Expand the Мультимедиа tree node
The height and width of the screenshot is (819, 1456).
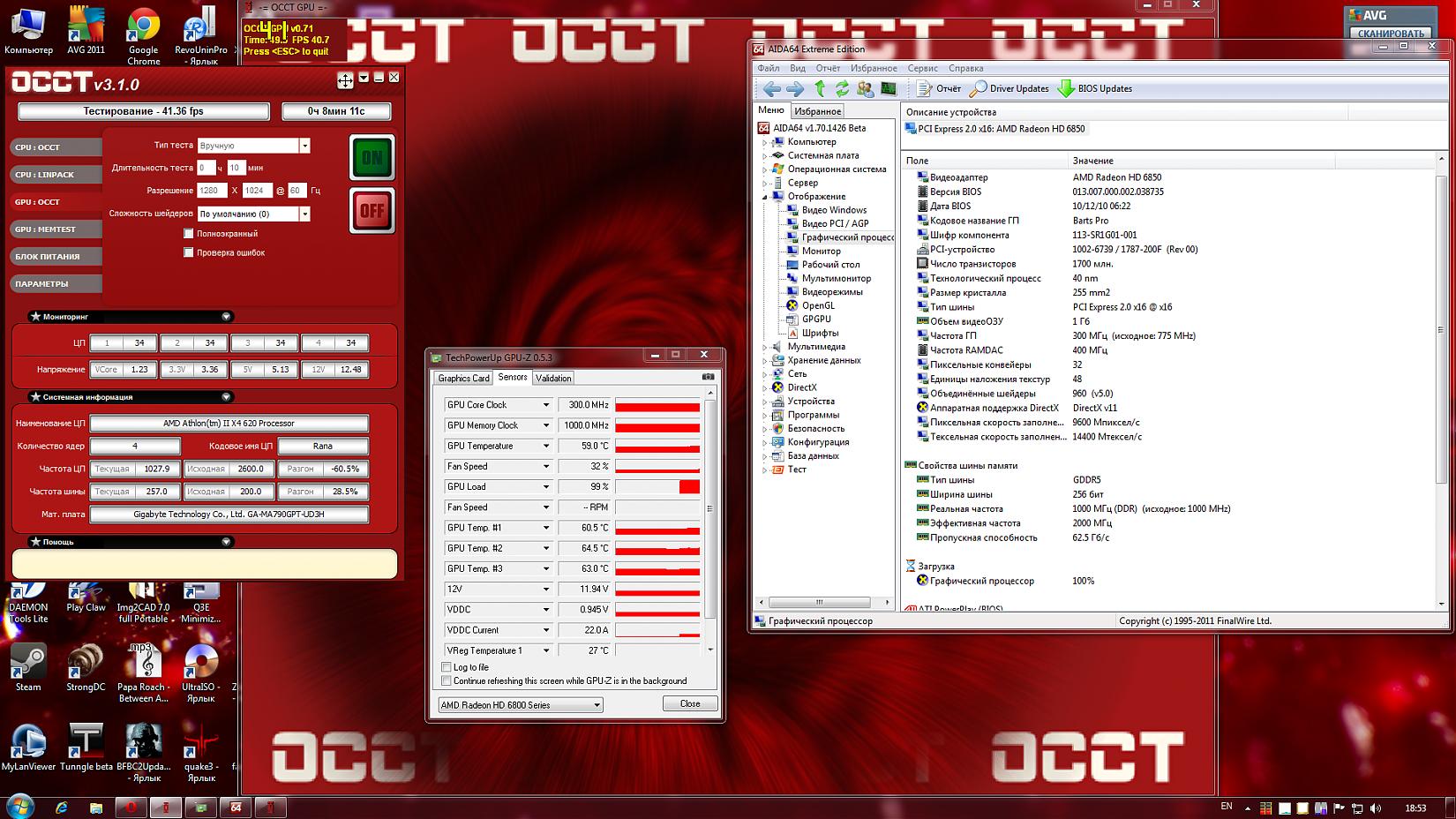pos(765,347)
